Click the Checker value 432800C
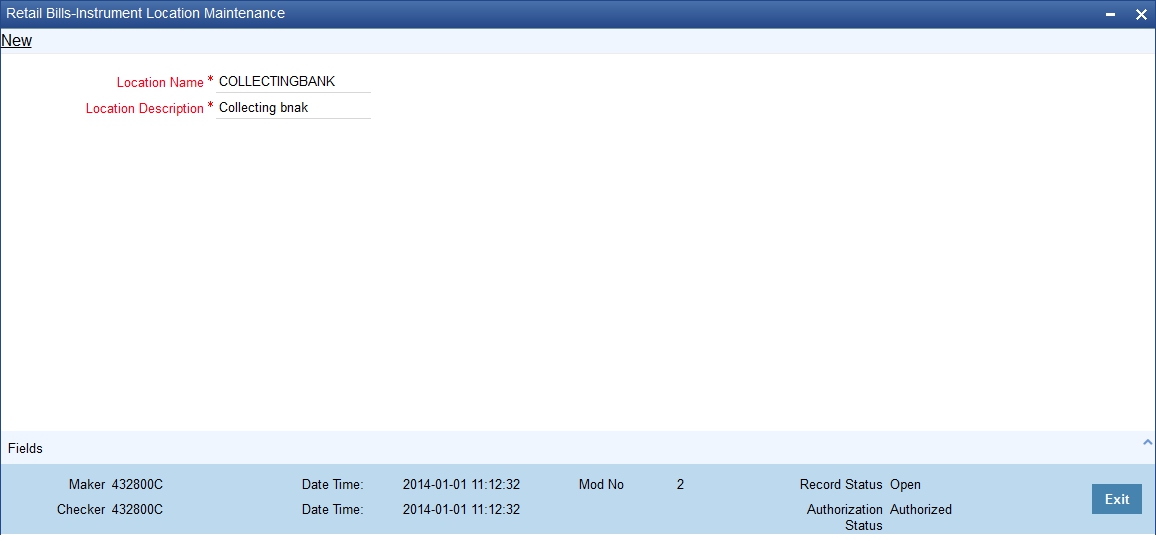The image size is (1156, 541). (137, 509)
